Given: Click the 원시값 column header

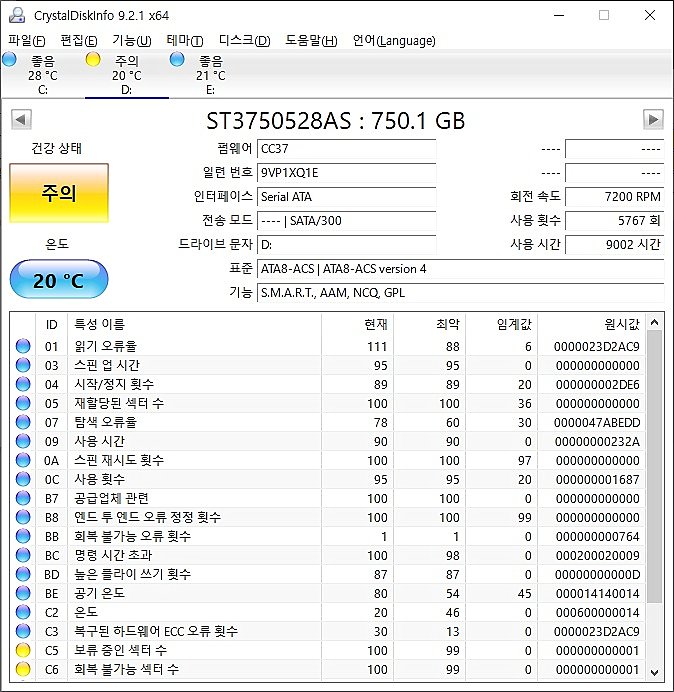Looking at the screenshot, I should [591, 324].
